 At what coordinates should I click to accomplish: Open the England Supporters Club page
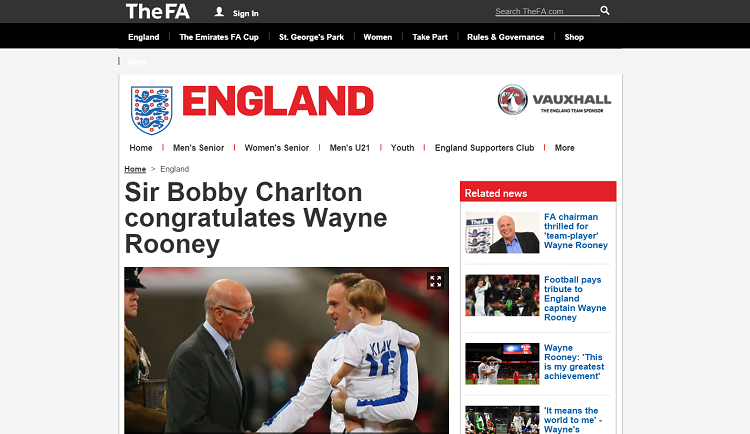[x=484, y=148]
